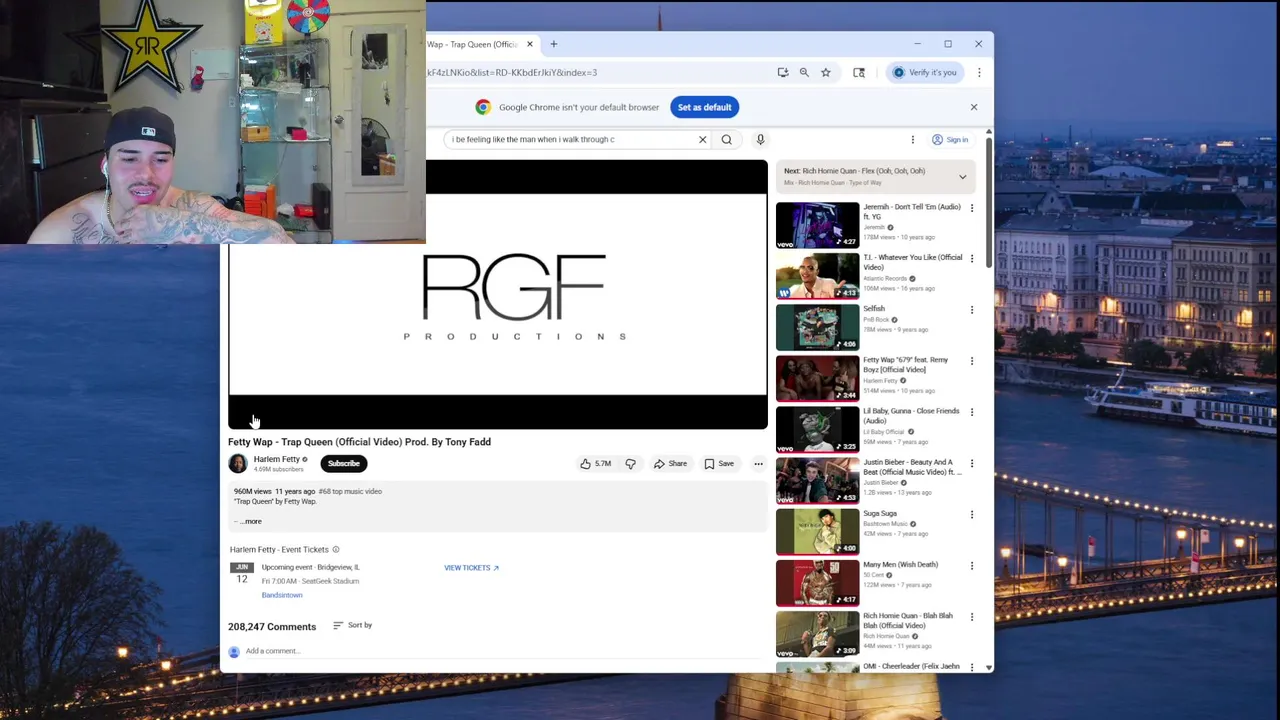Click VIEW TICKETS link for Bridgeview event
Viewport: 1280px width, 720px height.
tap(471, 568)
